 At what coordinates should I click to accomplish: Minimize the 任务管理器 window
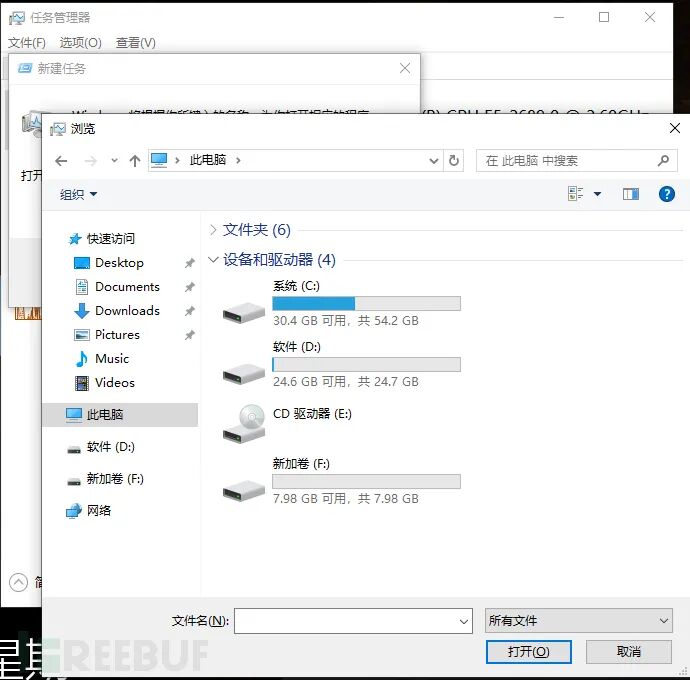(559, 17)
